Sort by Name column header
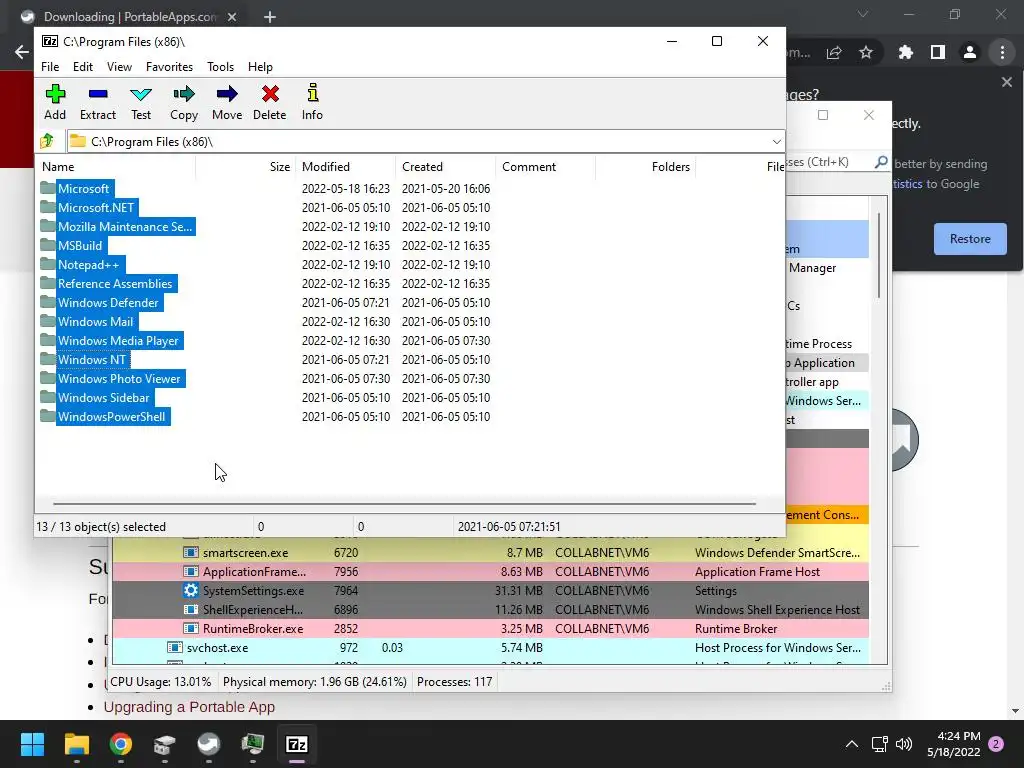 tap(116, 167)
